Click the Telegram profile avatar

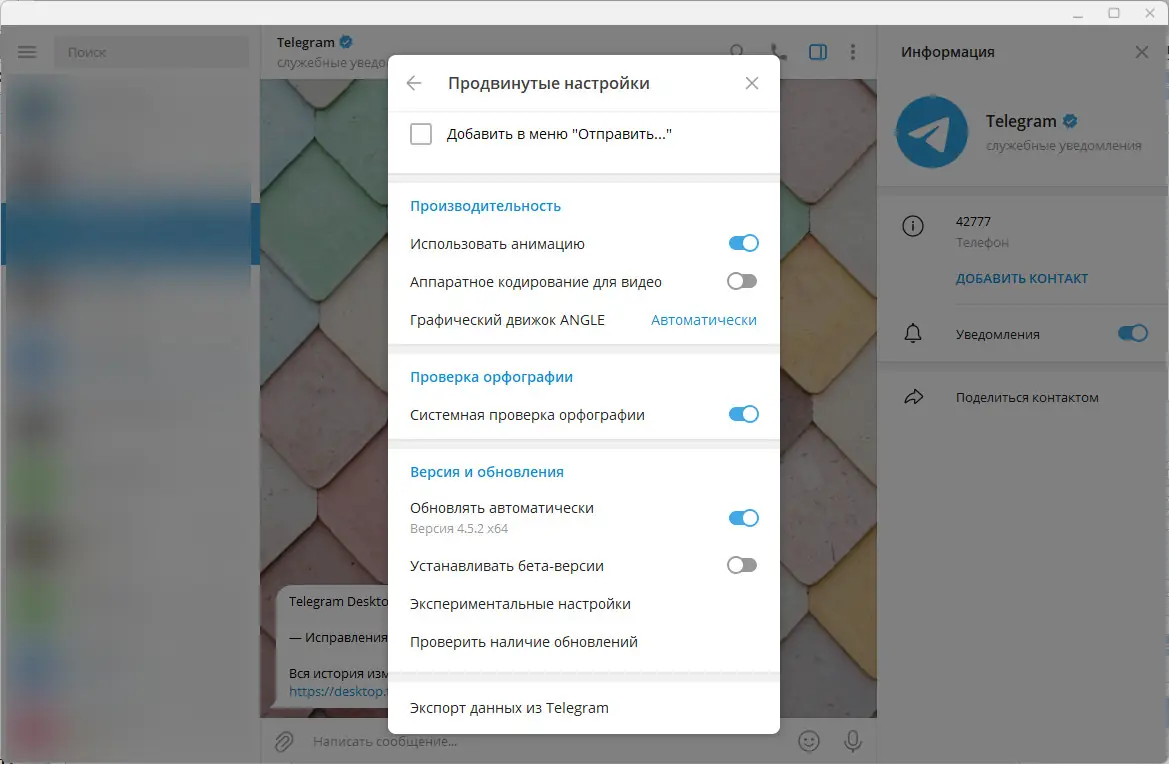point(931,131)
